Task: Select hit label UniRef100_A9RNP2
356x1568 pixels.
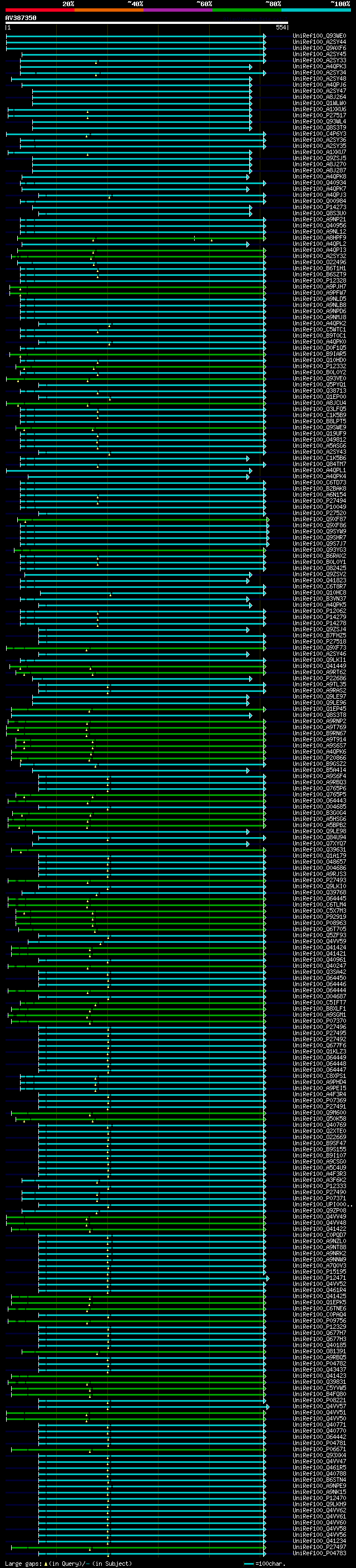Action: 319,721
